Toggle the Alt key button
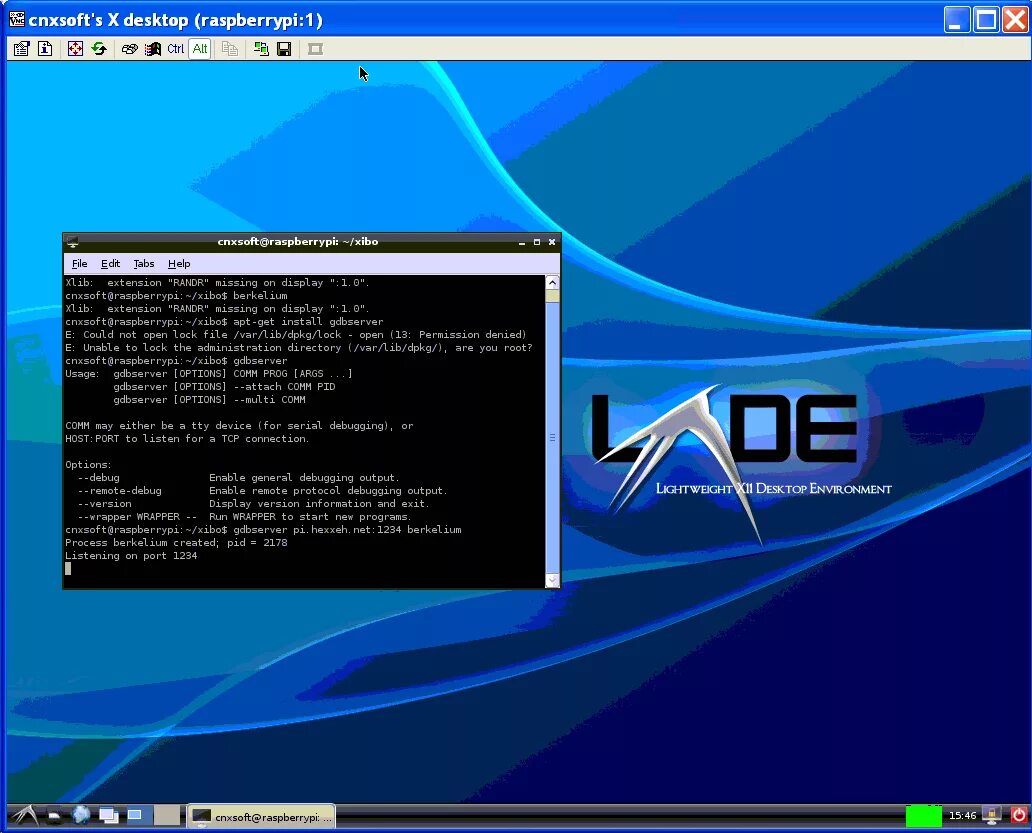Image resolution: width=1032 pixels, height=833 pixels. pyautogui.click(x=200, y=49)
